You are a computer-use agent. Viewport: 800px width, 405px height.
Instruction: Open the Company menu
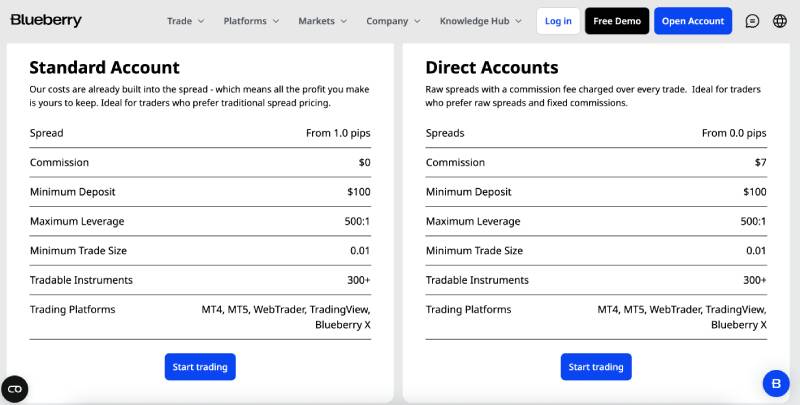[x=394, y=21]
